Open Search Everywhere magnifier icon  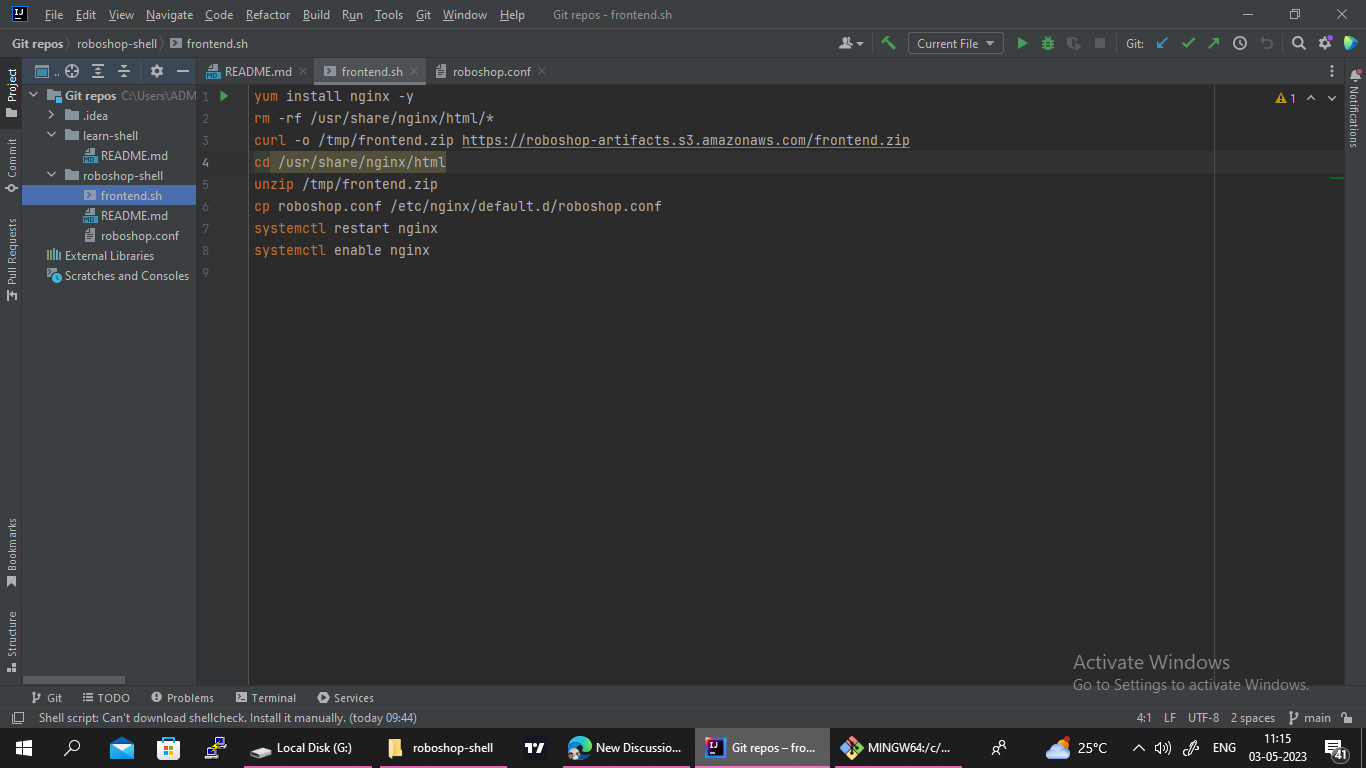1298,43
